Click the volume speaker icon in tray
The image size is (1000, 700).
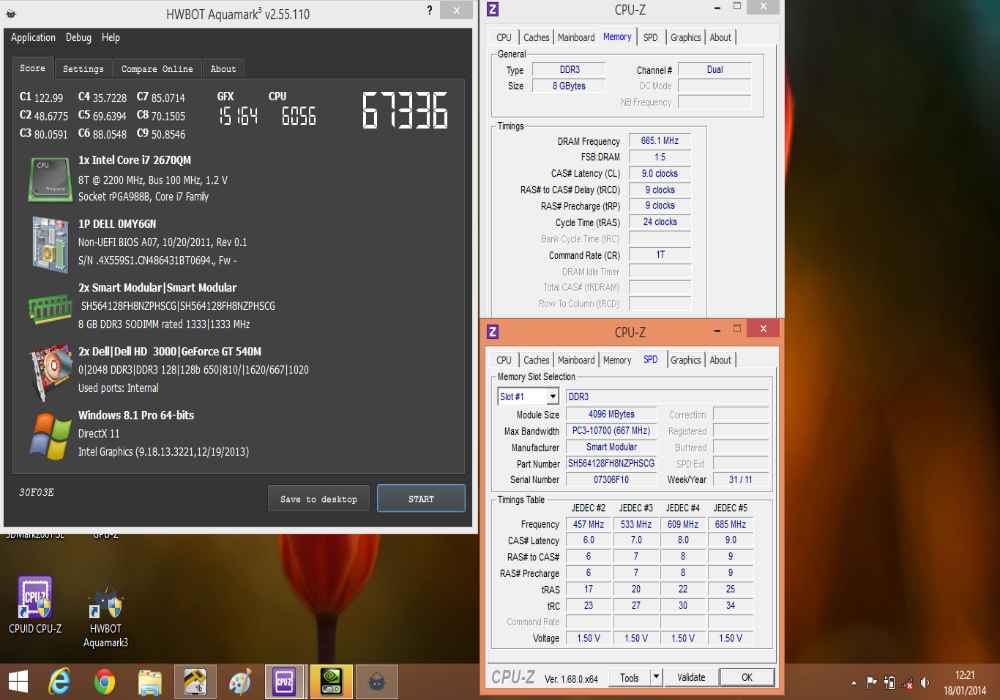925,683
